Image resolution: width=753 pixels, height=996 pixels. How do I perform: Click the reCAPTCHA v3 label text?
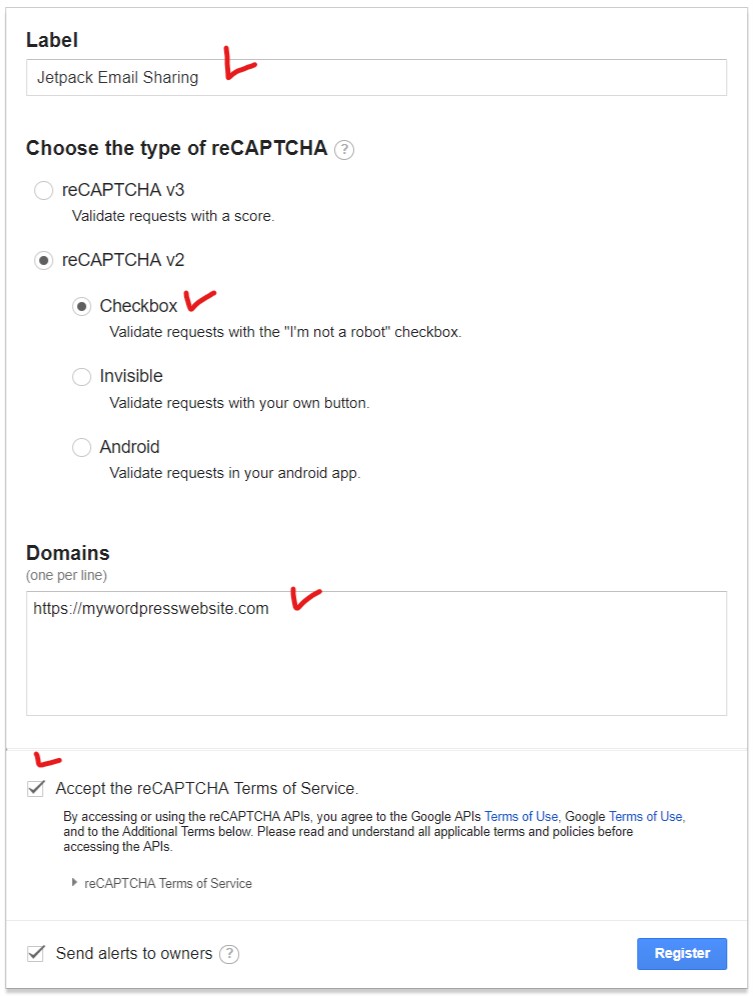pyautogui.click(x=123, y=190)
